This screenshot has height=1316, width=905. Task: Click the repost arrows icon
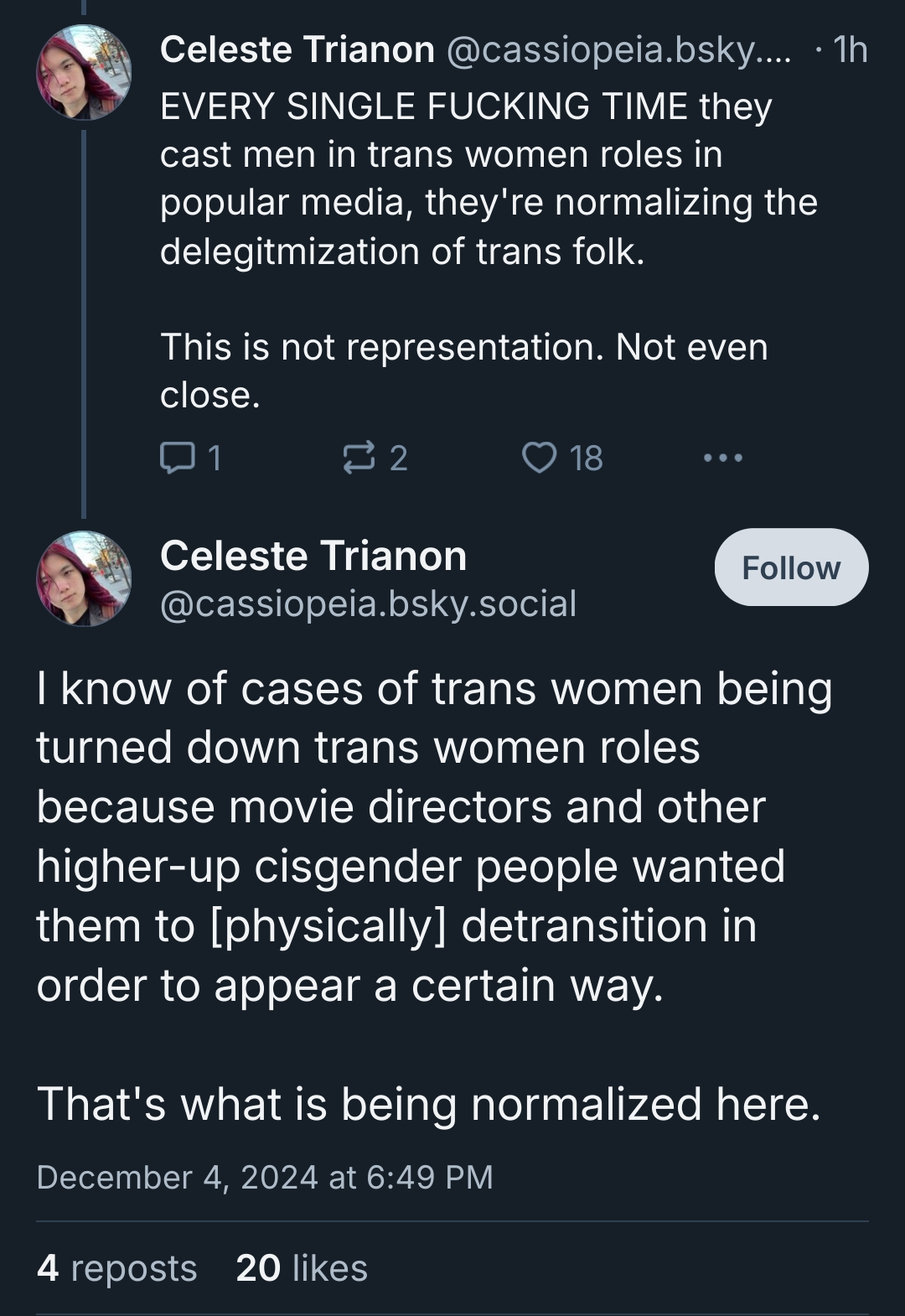point(360,458)
